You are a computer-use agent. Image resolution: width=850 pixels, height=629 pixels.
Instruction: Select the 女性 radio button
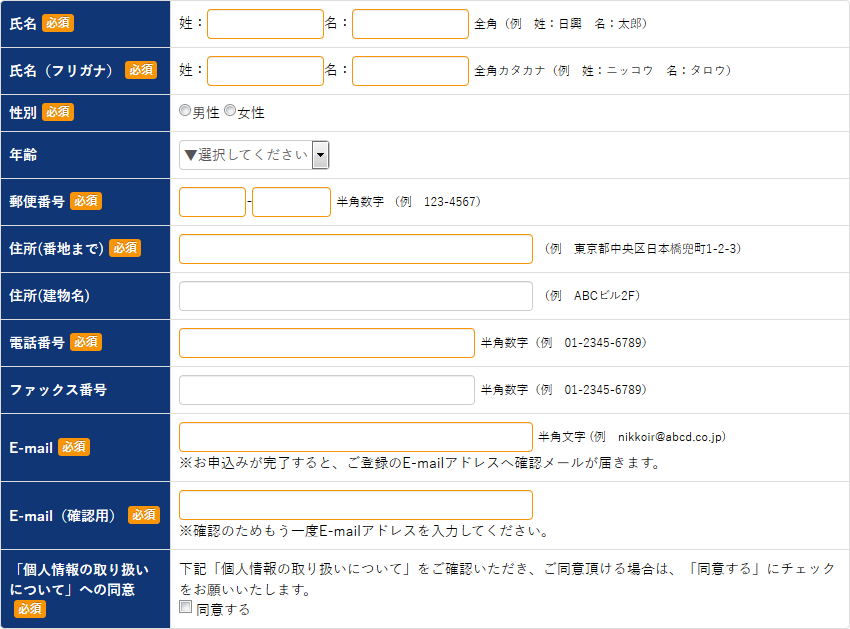230,110
